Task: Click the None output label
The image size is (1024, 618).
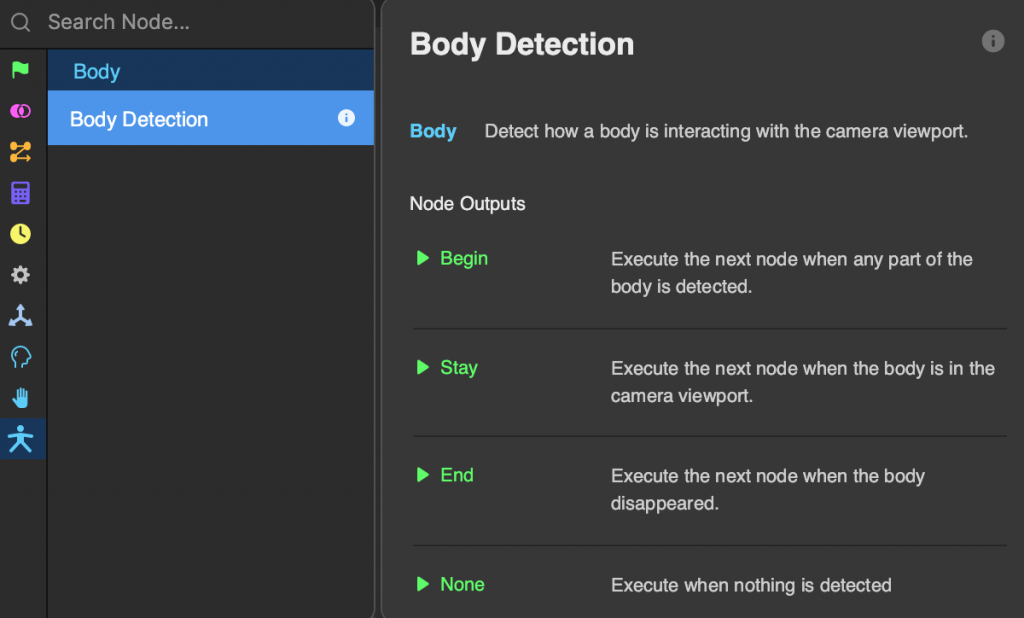Action: 462,584
